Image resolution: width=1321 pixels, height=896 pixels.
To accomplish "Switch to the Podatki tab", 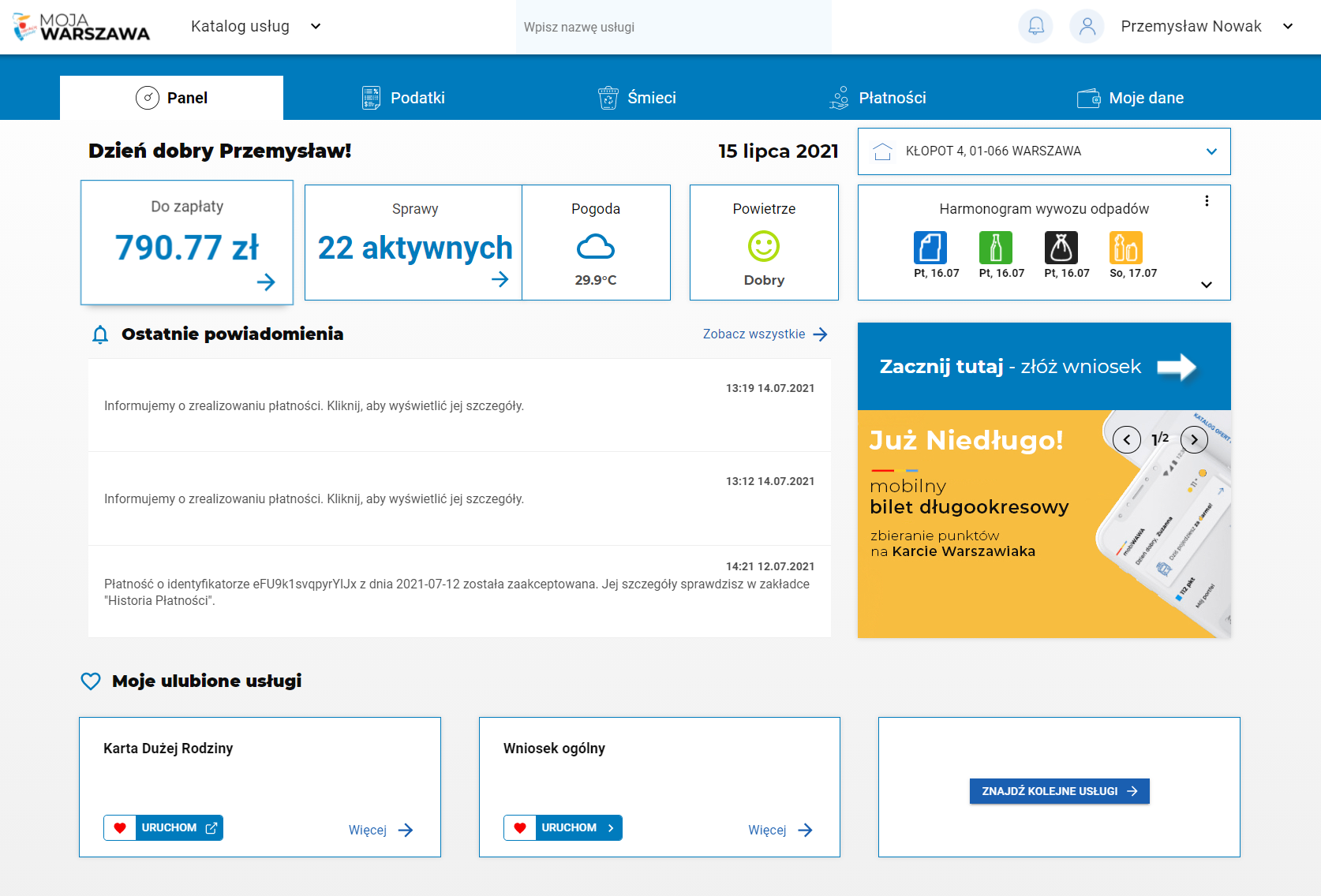I will [403, 98].
